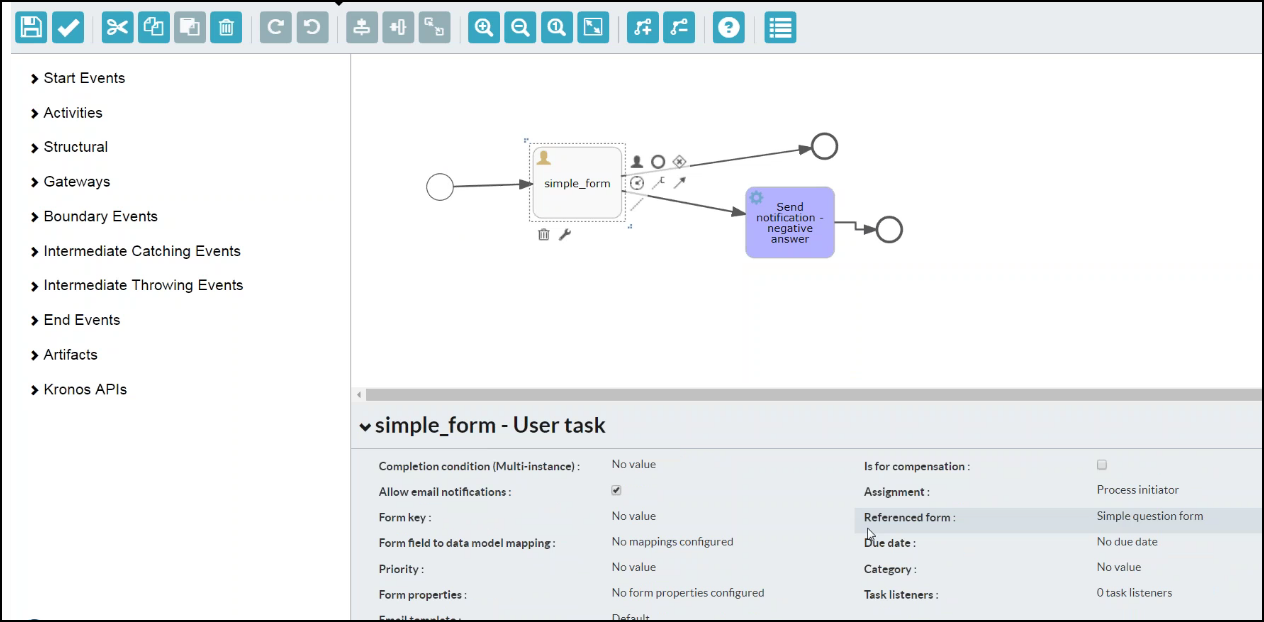Image resolution: width=1264 pixels, height=622 pixels.
Task: Align elements vertically via toolbar icon
Action: (362, 27)
